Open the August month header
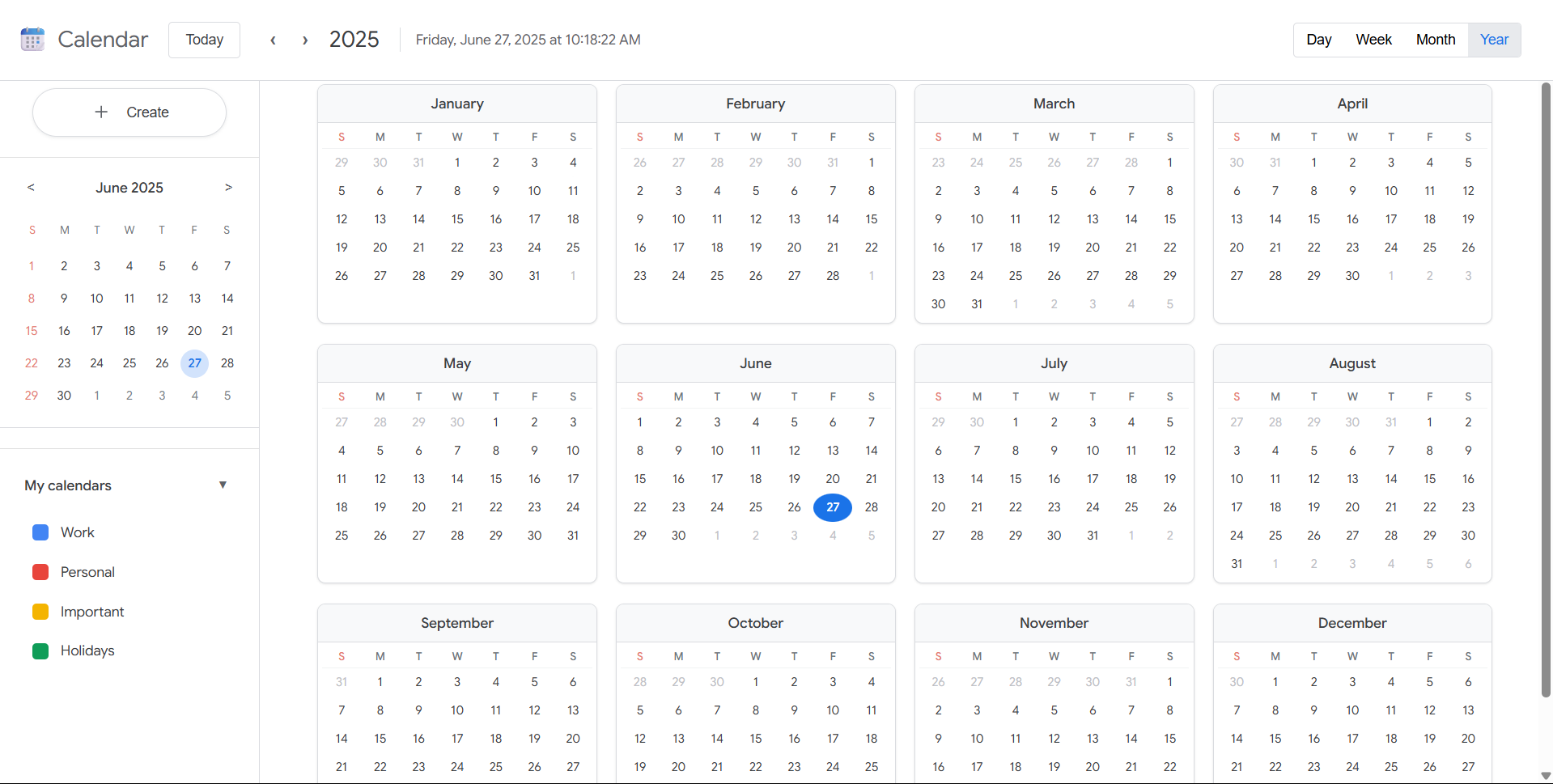 (x=1352, y=363)
